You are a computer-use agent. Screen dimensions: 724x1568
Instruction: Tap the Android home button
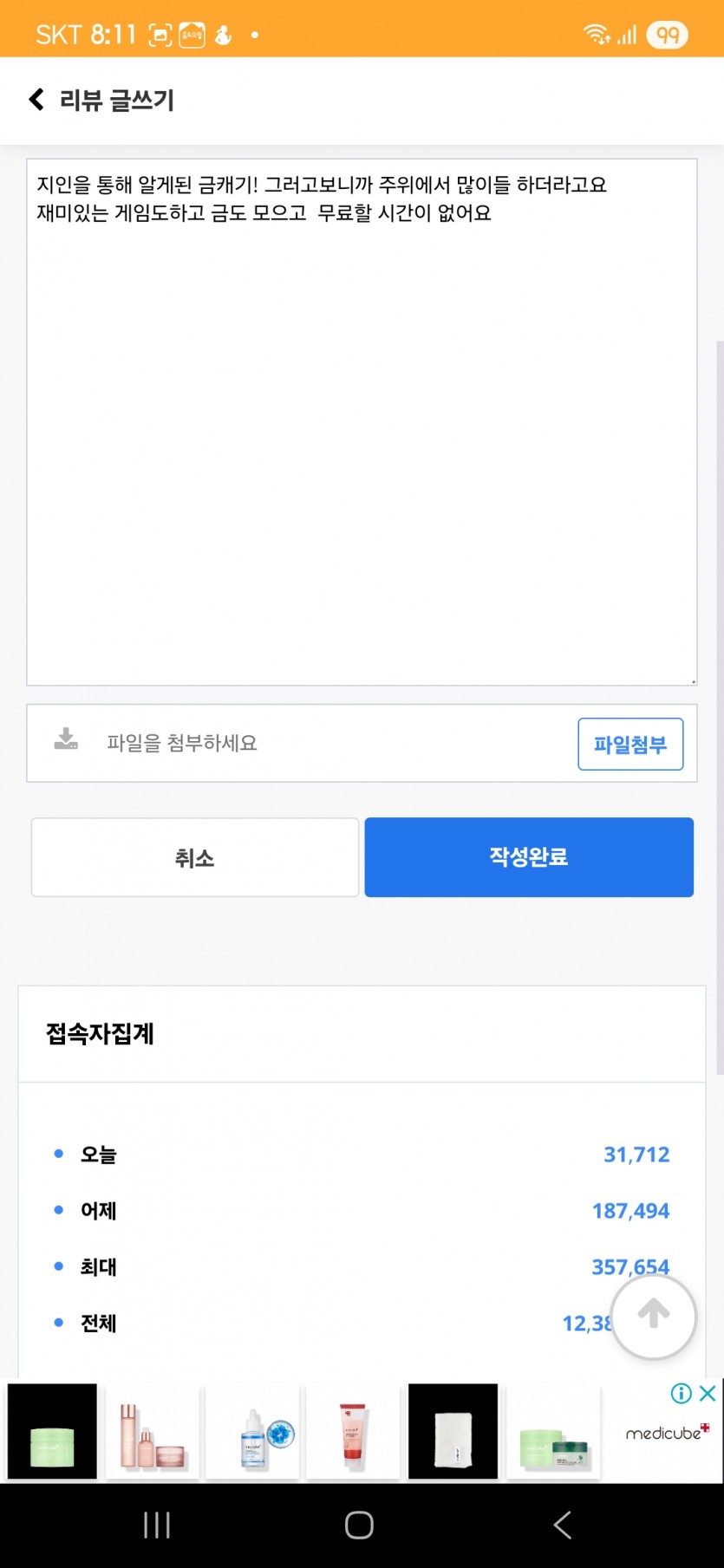(x=359, y=1525)
